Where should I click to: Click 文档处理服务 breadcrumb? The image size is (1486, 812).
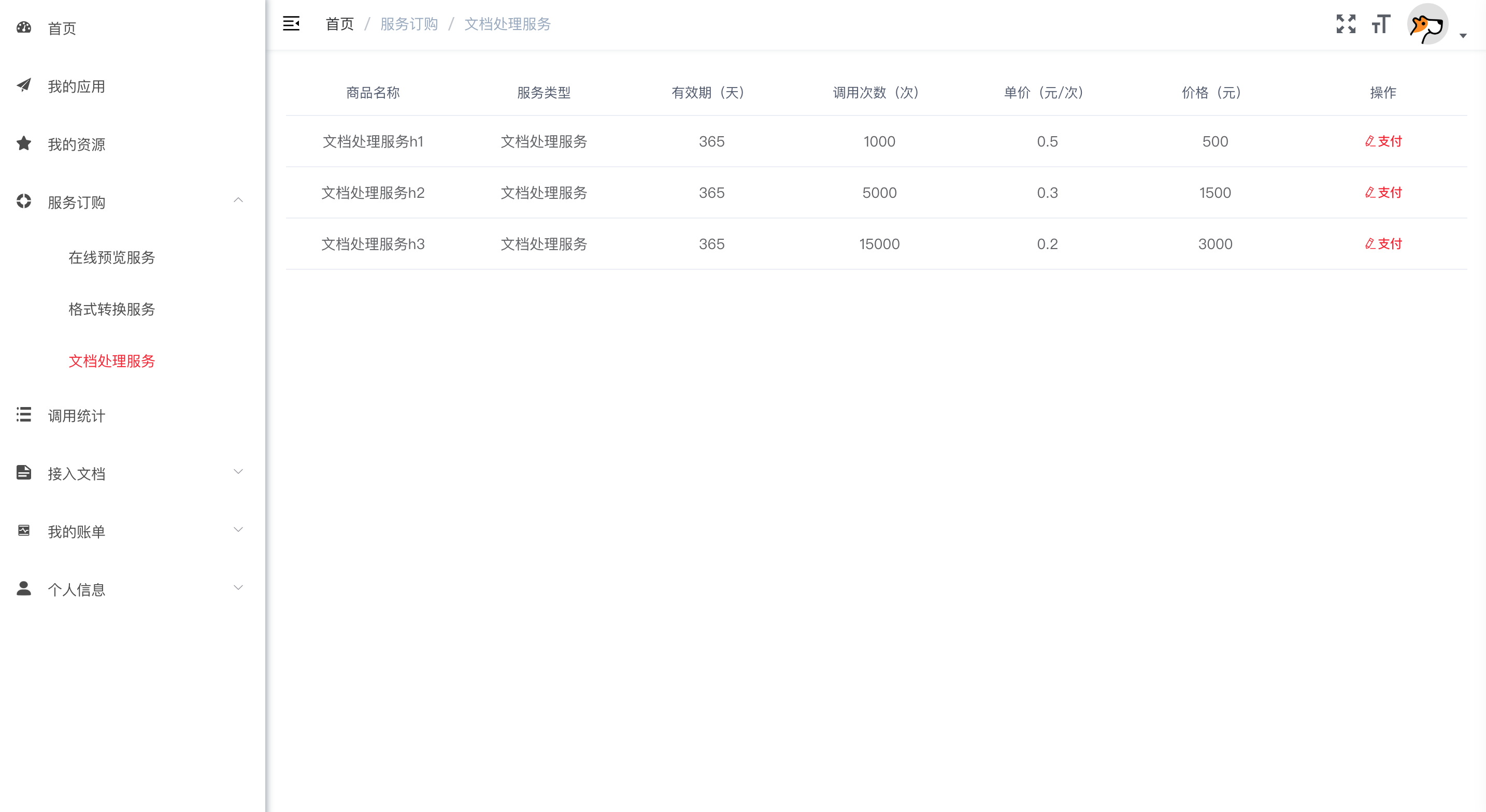[508, 24]
